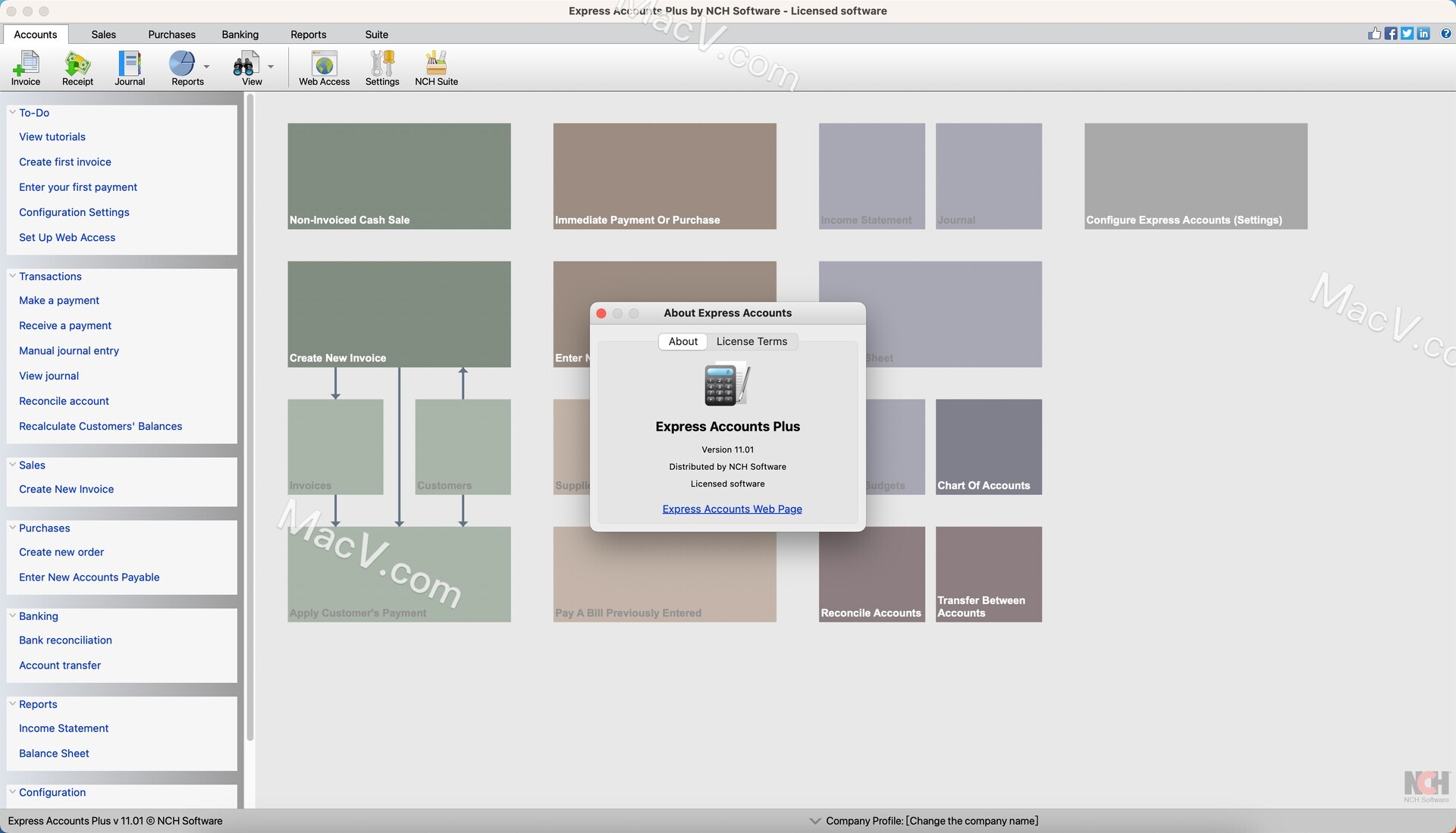Click the Receipt toolbar icon

[77, 68]
